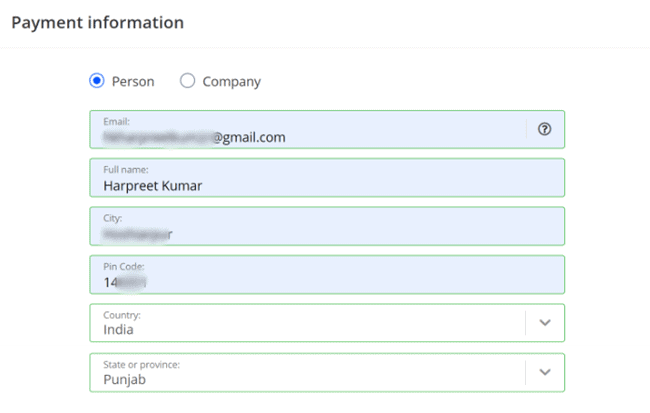The height and width of the screenshot is (413, 650).
Task: Click the email help question mark icon
Action: point(544,129)
